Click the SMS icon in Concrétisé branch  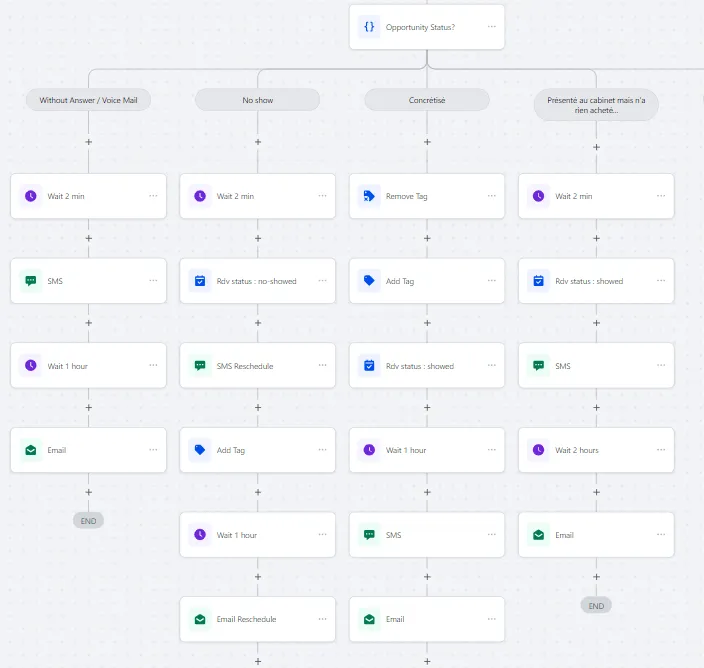tap(369, 535)
